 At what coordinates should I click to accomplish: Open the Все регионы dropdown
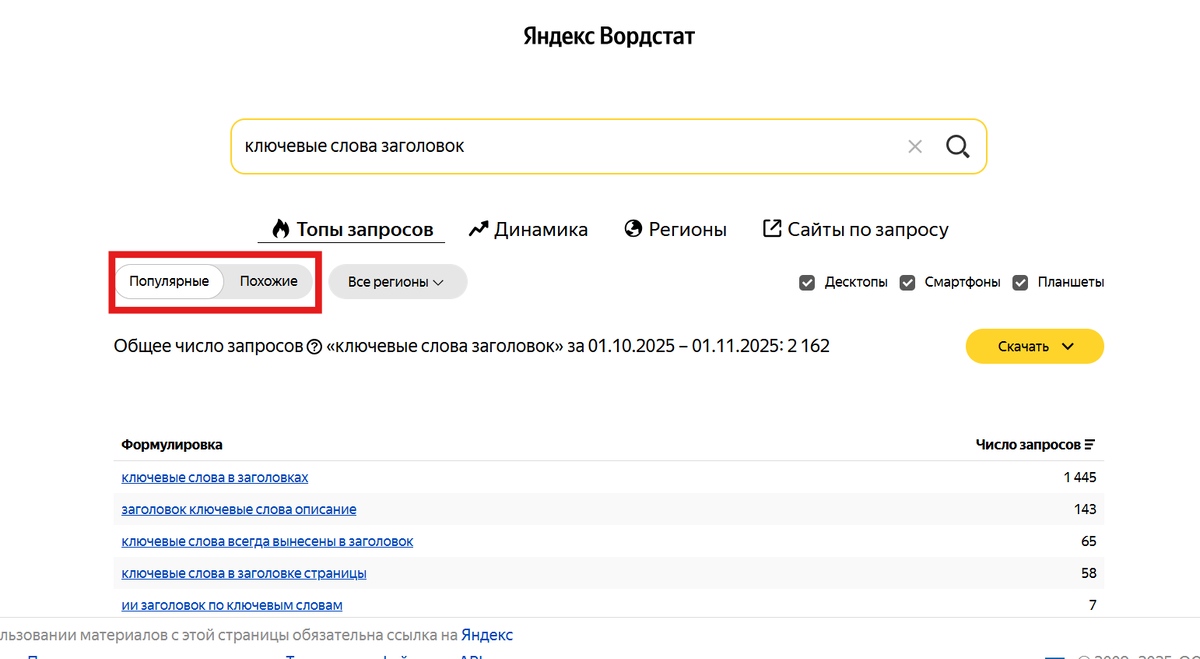397,282
